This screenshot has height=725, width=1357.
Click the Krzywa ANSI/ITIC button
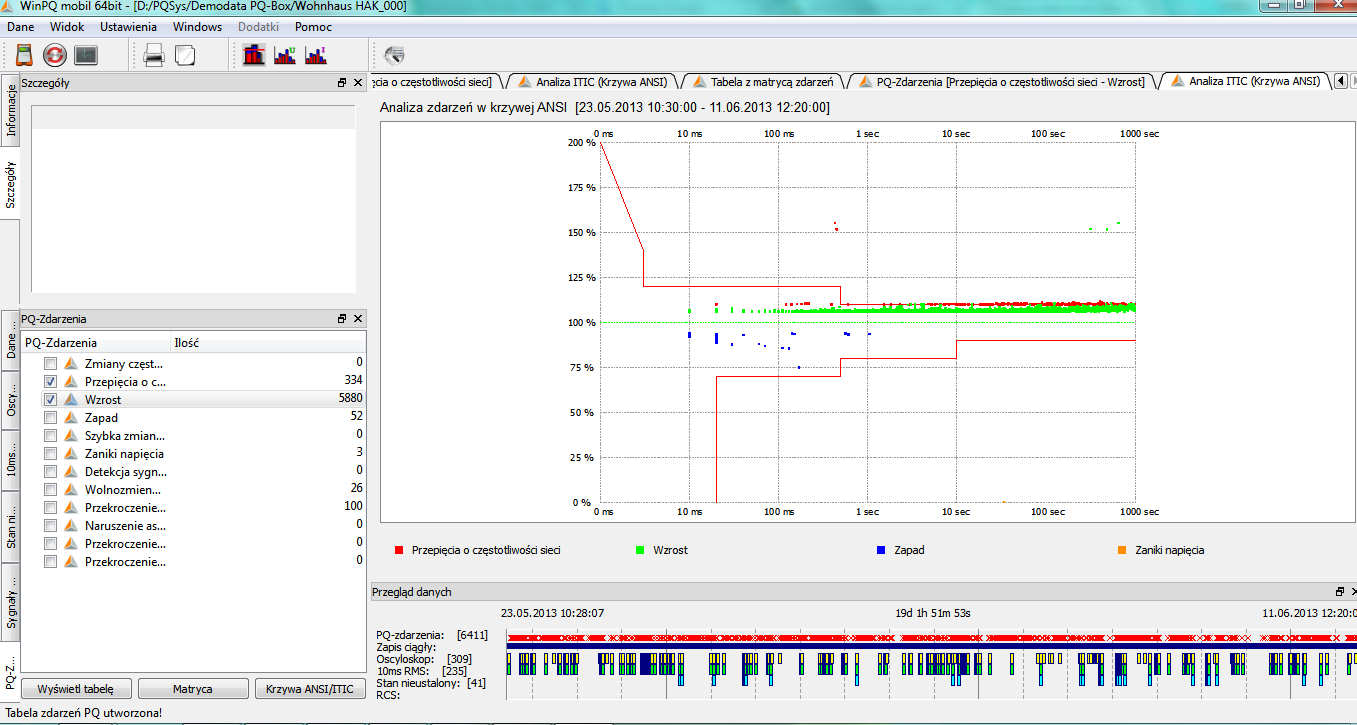point(311,689)
